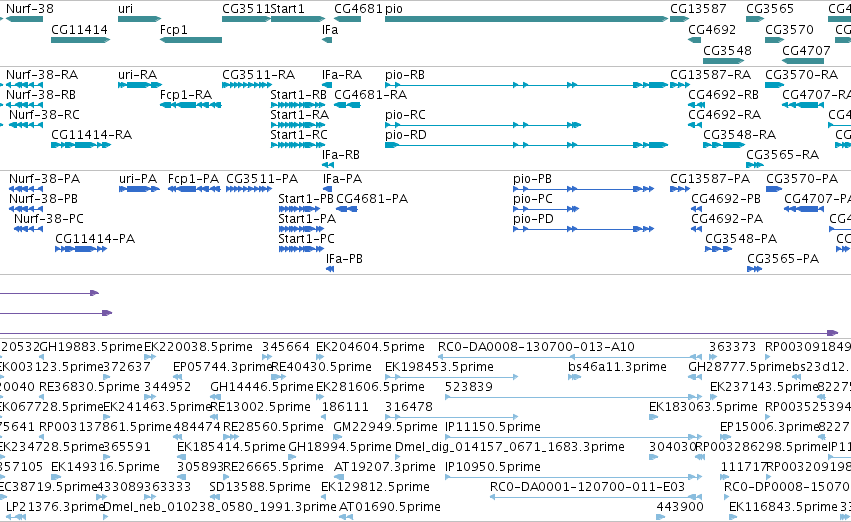The height and width of the screenshot is (522, 851).
Task: Click the bs46a11.3prime EST label
Action: [617, 367]
